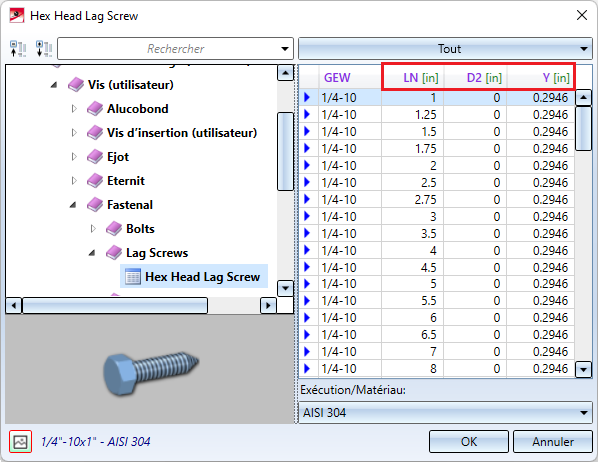Click the GEW column header
598x462 pixels.
[350, 78]
